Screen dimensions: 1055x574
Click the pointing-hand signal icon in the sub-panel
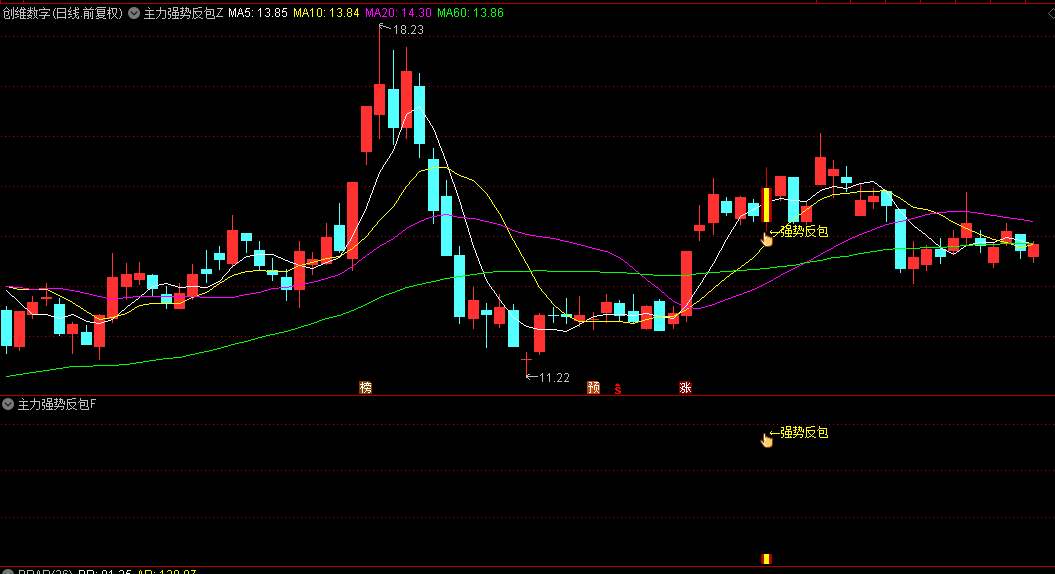[766, 440]
